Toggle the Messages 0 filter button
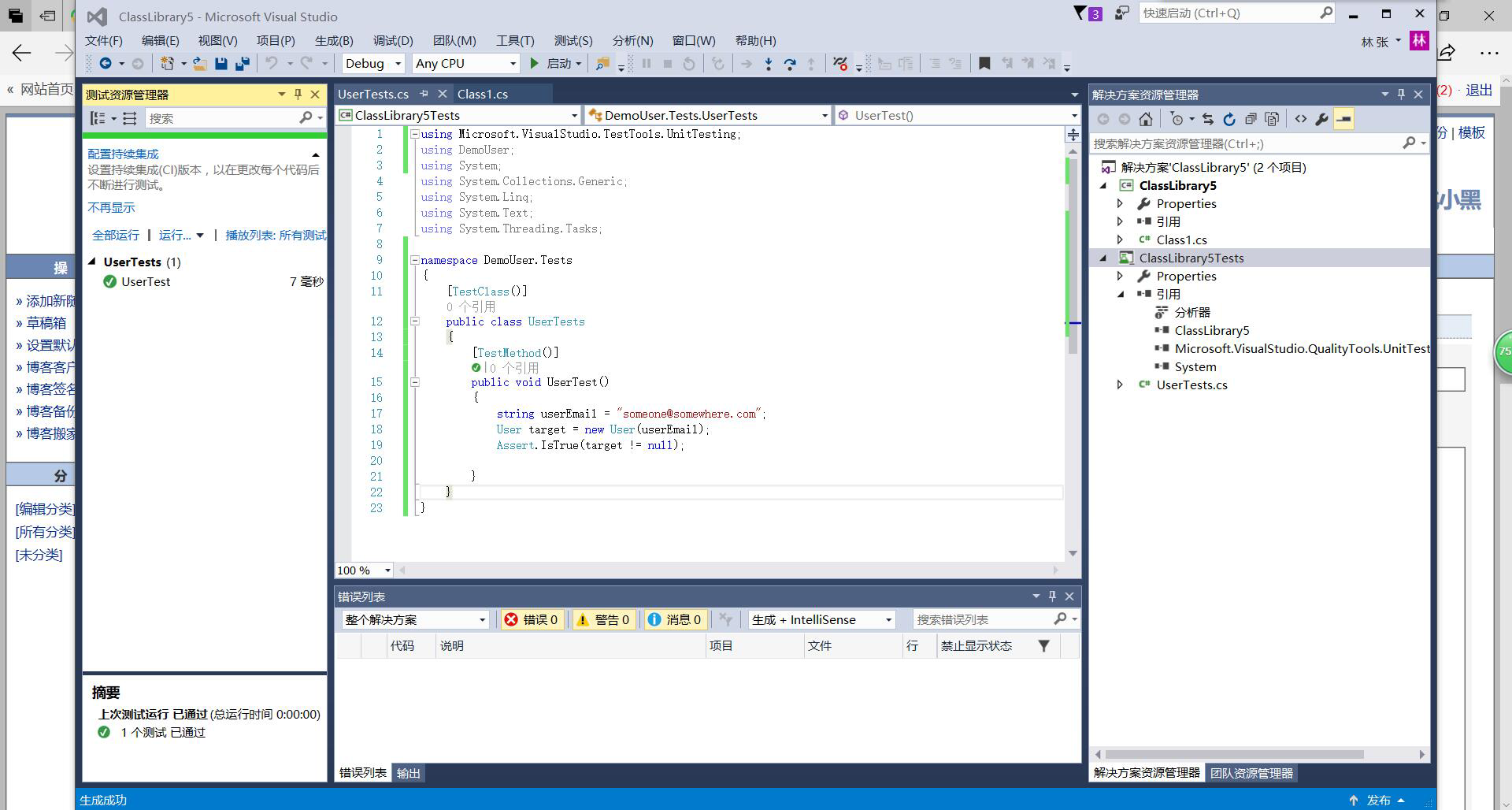Screen dimensions: 1512x810 pos(675,619)
